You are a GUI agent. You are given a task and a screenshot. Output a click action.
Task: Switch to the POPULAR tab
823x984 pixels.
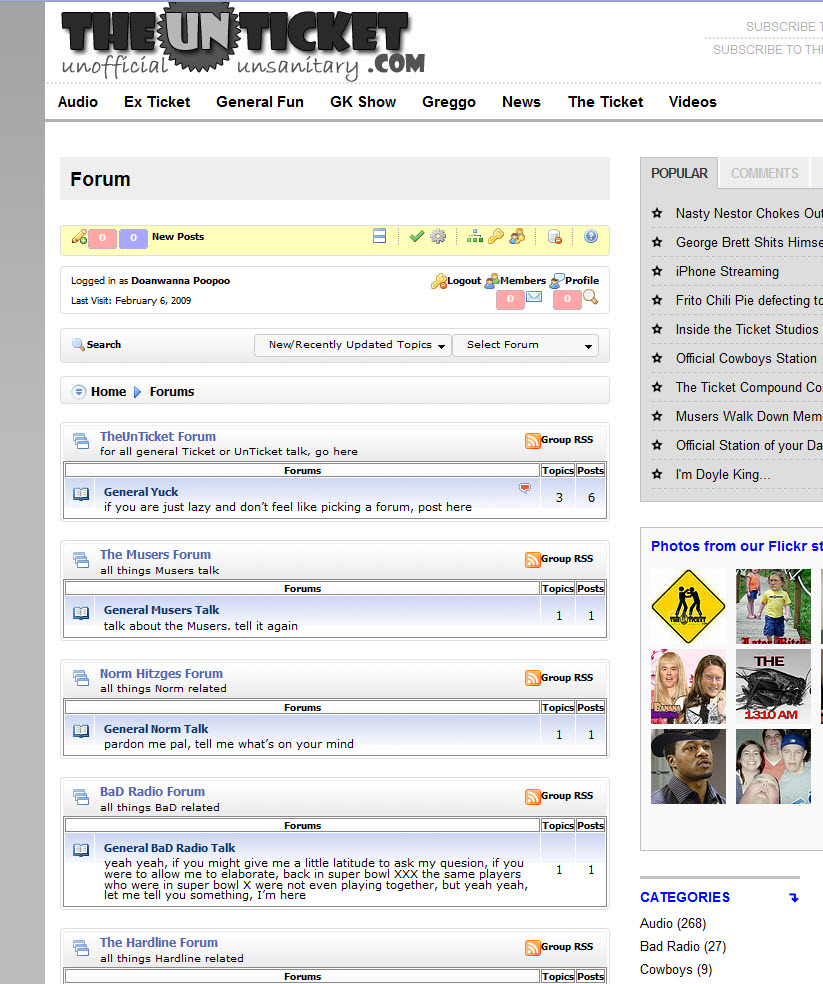(679, 173)
